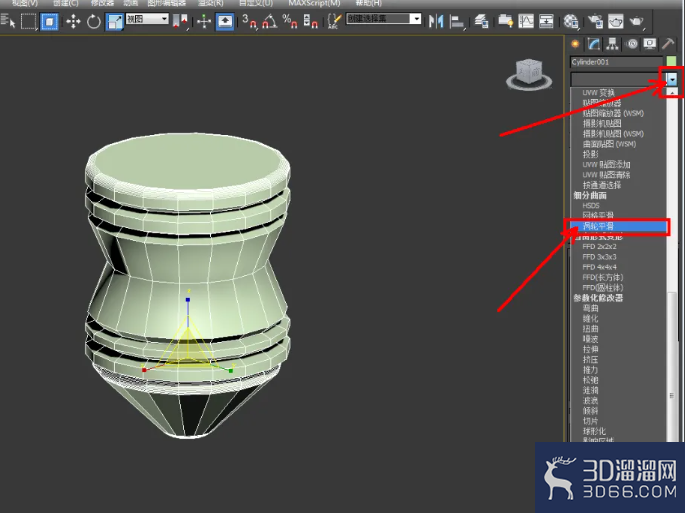
Task: Click the Cylinder001 object name field
Action: pos(616,62)
